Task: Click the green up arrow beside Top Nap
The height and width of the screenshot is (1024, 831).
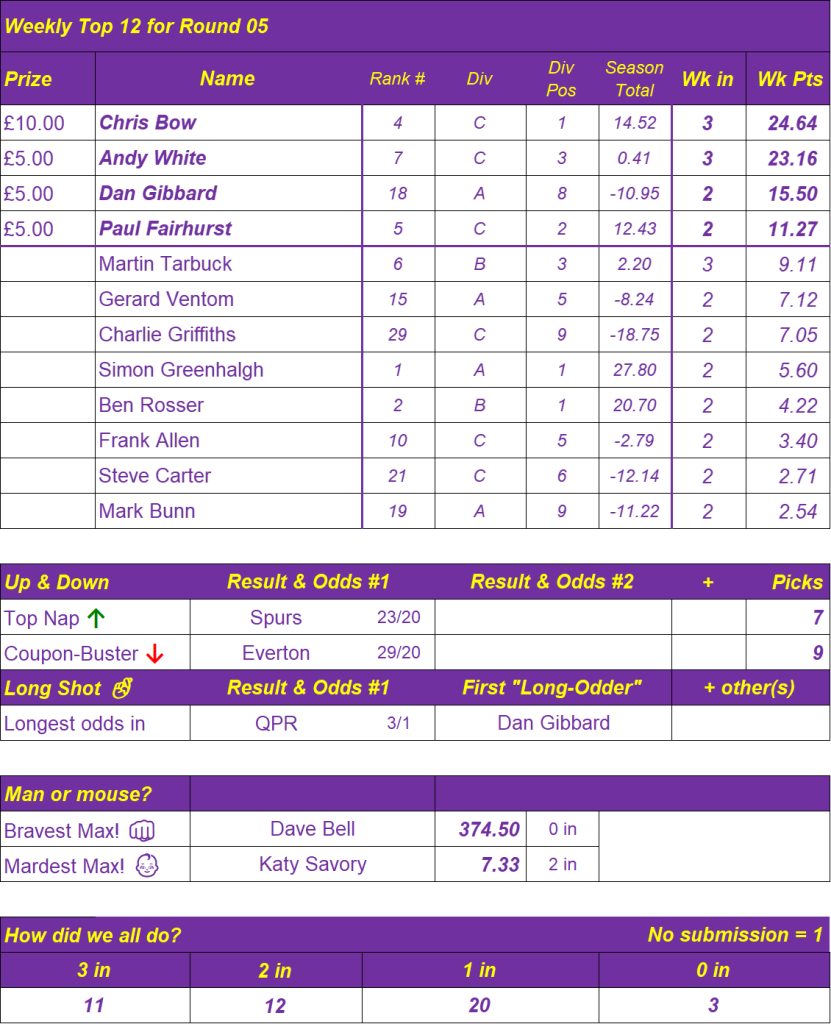Action: point(96,618)
